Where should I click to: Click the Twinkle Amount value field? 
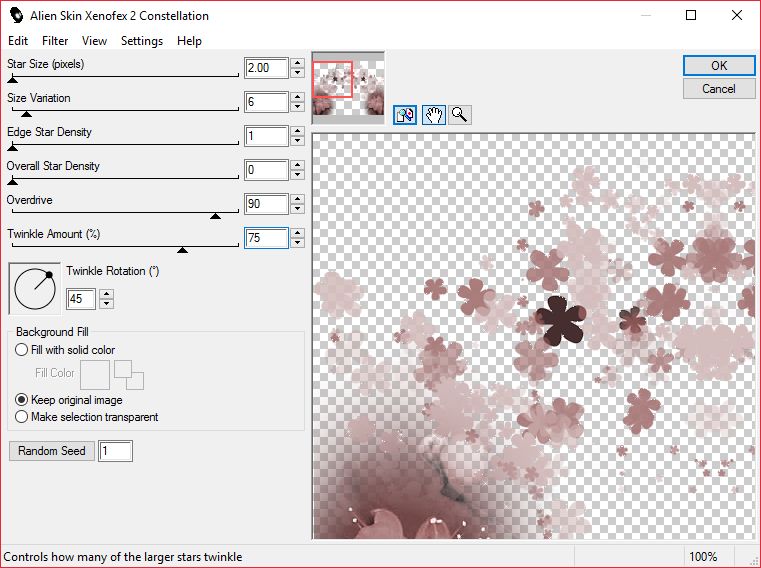(266, 238)
